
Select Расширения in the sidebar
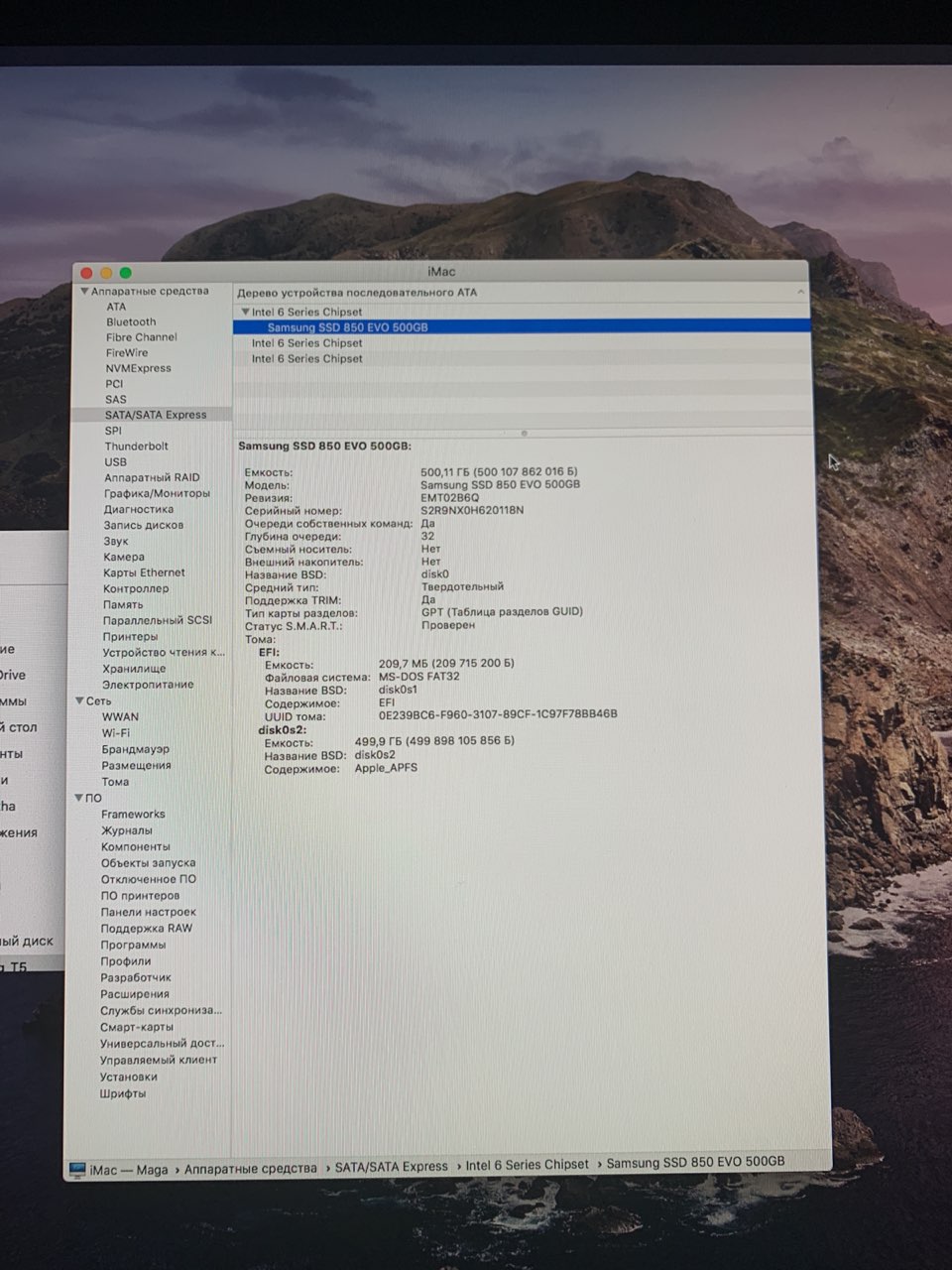[x=134, y=994]
